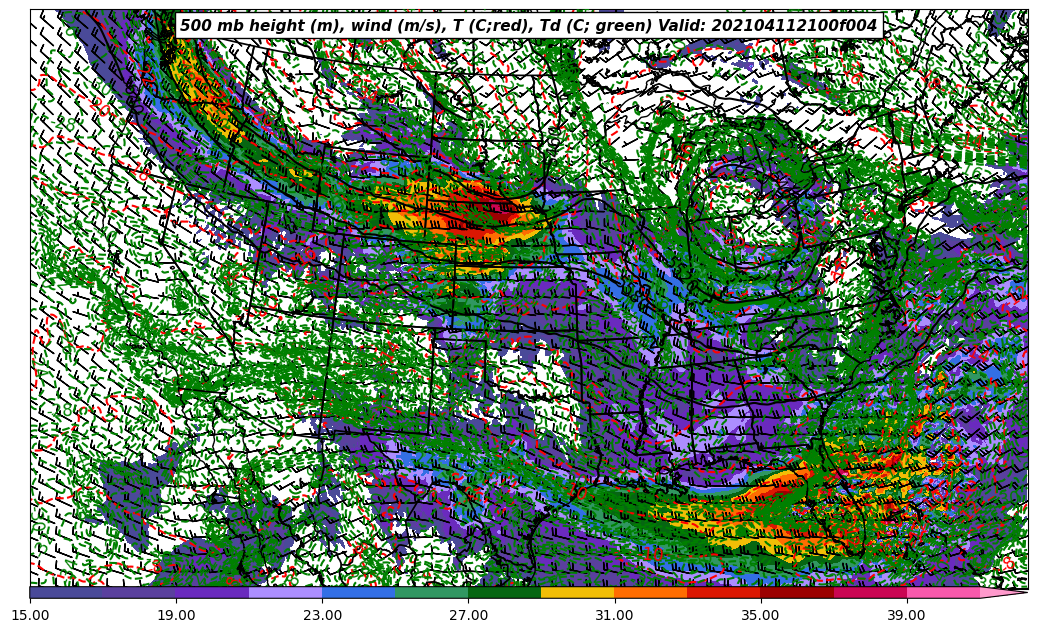Select the dark red colorbar segment right of 35.00

point(796,592)
